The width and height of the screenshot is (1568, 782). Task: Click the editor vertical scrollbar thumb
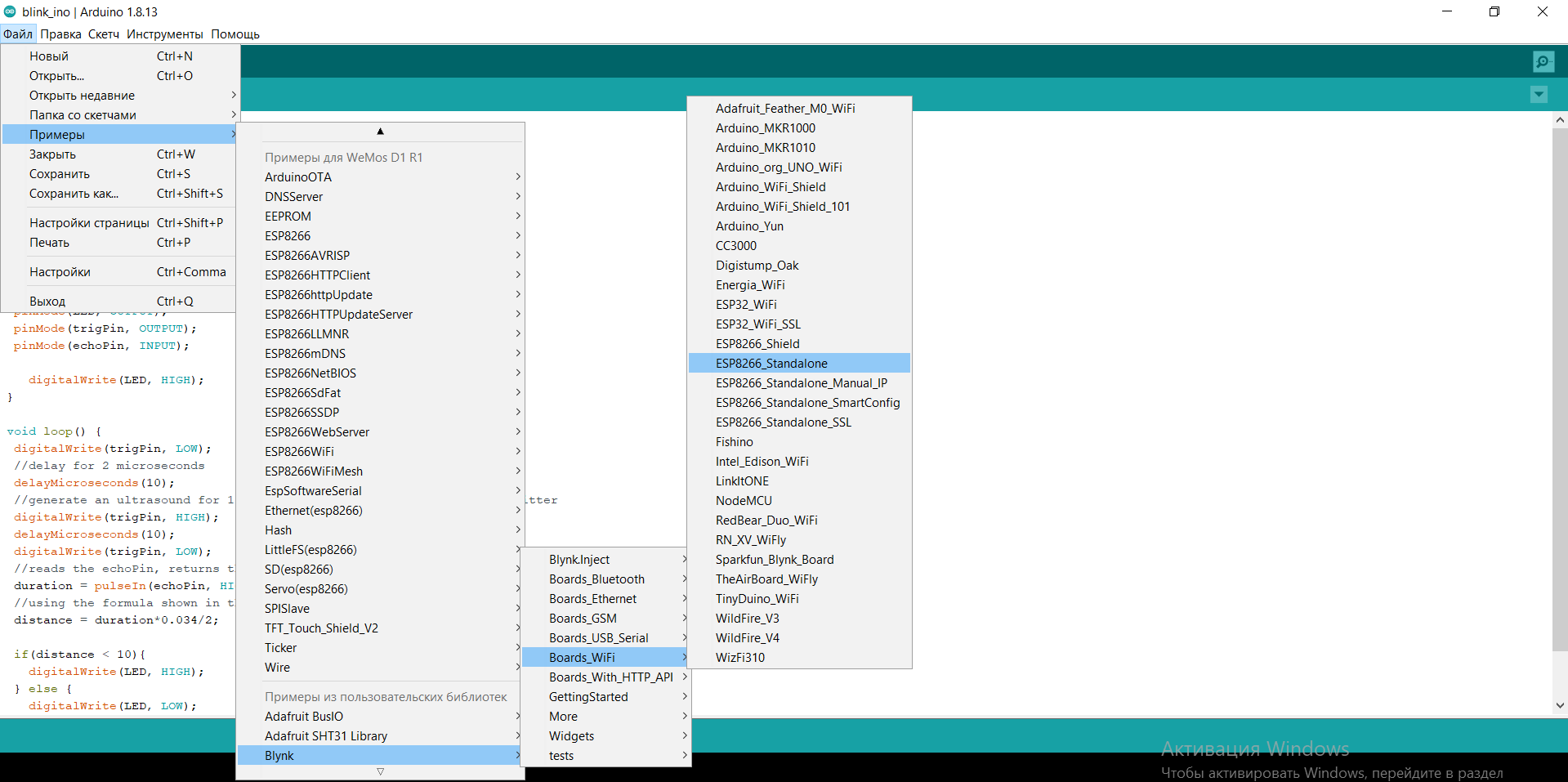click(x=1560, y=389)
